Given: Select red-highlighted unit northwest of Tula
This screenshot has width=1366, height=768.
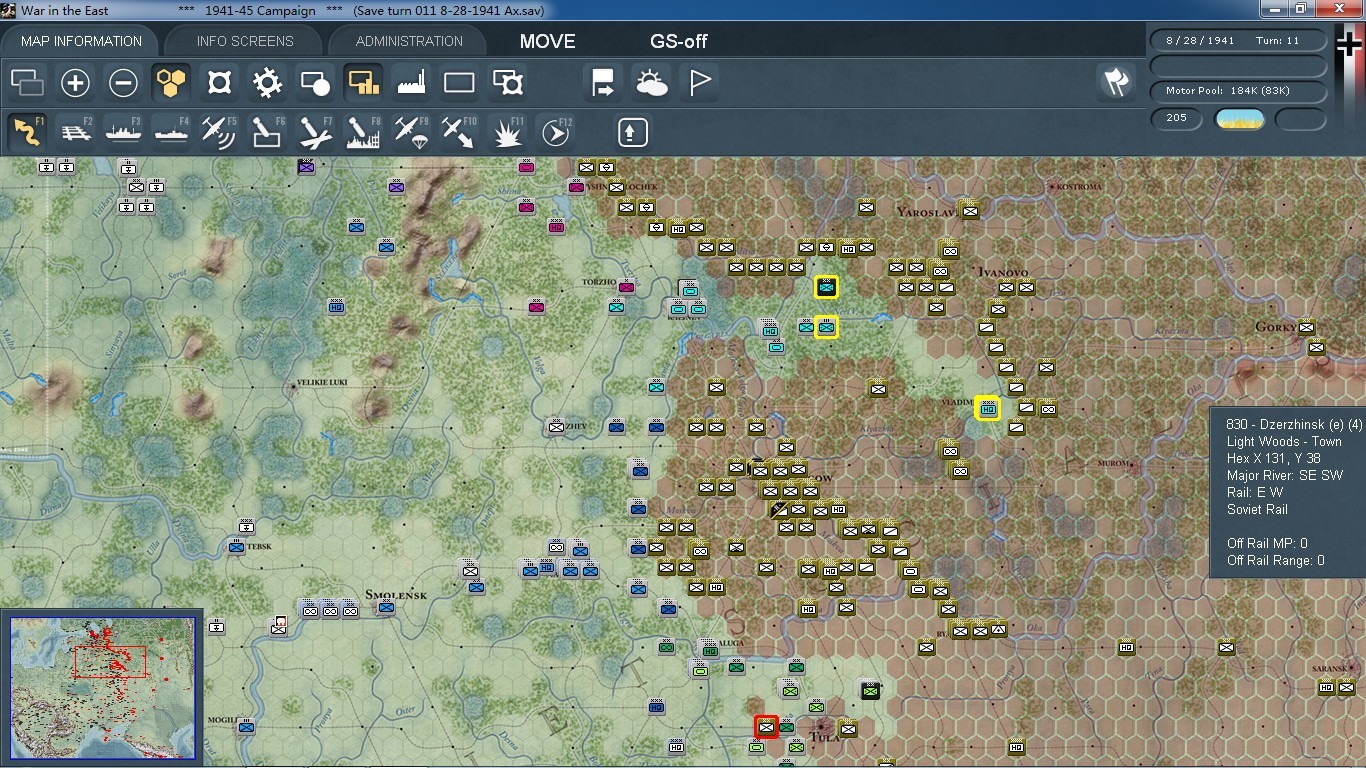Looking at the screenshot, I should pyautogui.click(x=767, y=727).
